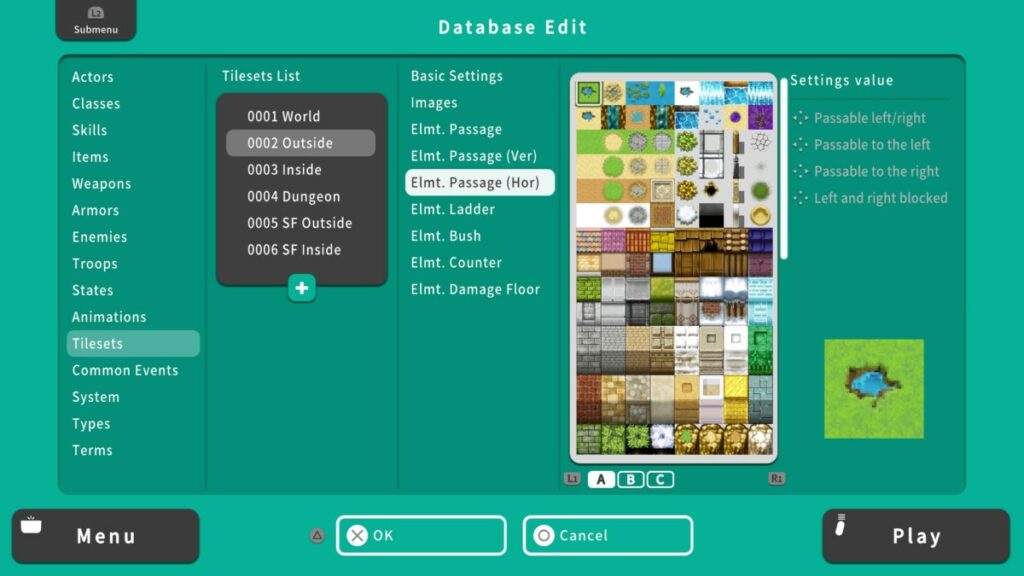Select the dark blue-purple roof tile
Viewport: 1024px width, 576px height.
click(x=760, y=241)
